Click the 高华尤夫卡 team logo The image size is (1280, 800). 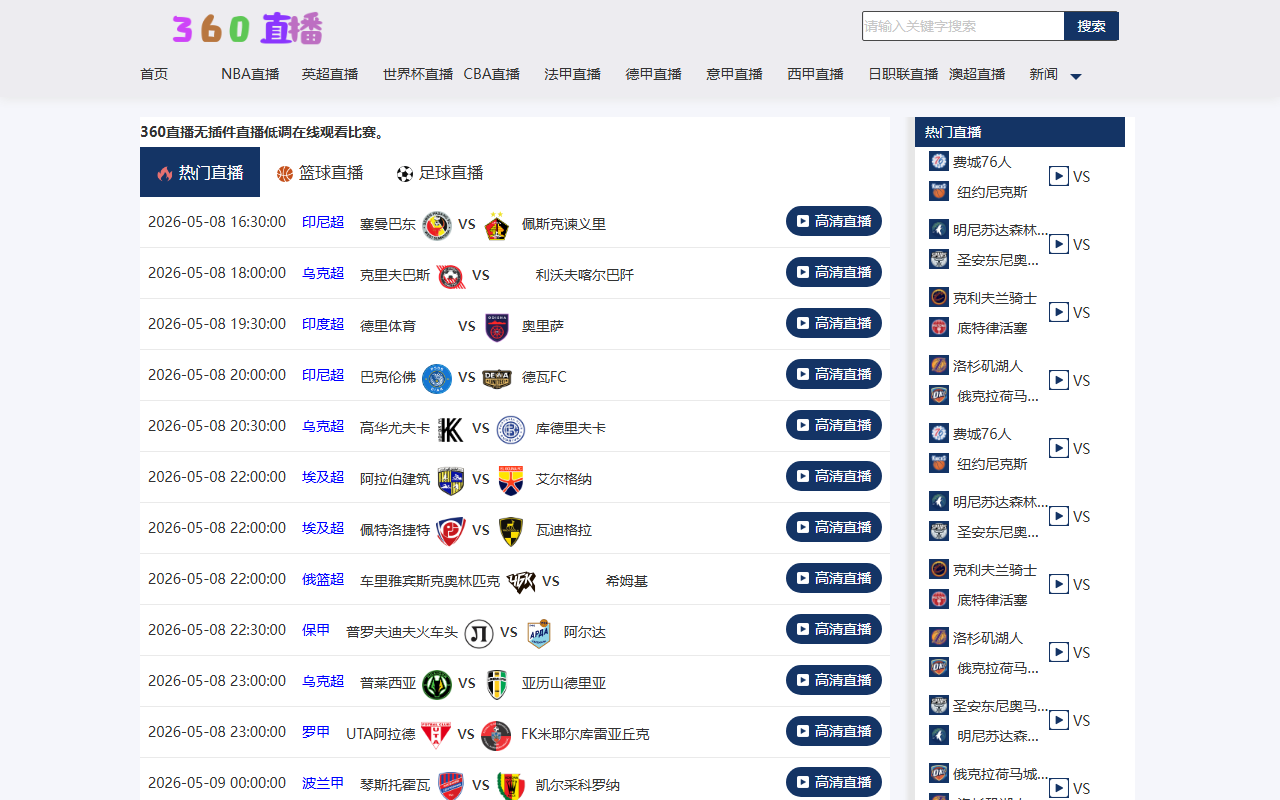click(x=451, y=430)
